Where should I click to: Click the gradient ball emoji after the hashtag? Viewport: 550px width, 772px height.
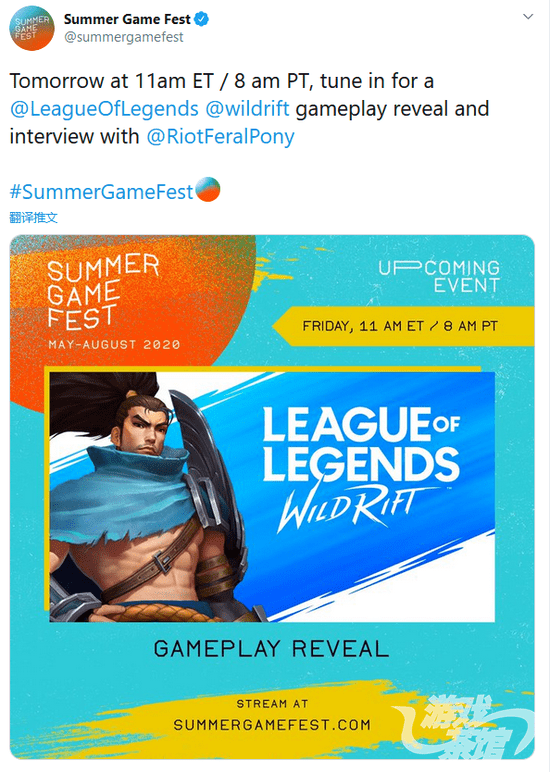(208, 190)
